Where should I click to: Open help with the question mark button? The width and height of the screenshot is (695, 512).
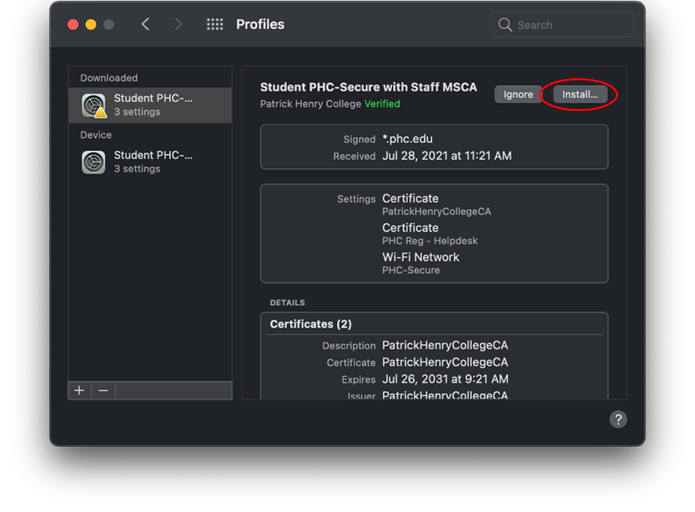(618, 419)
